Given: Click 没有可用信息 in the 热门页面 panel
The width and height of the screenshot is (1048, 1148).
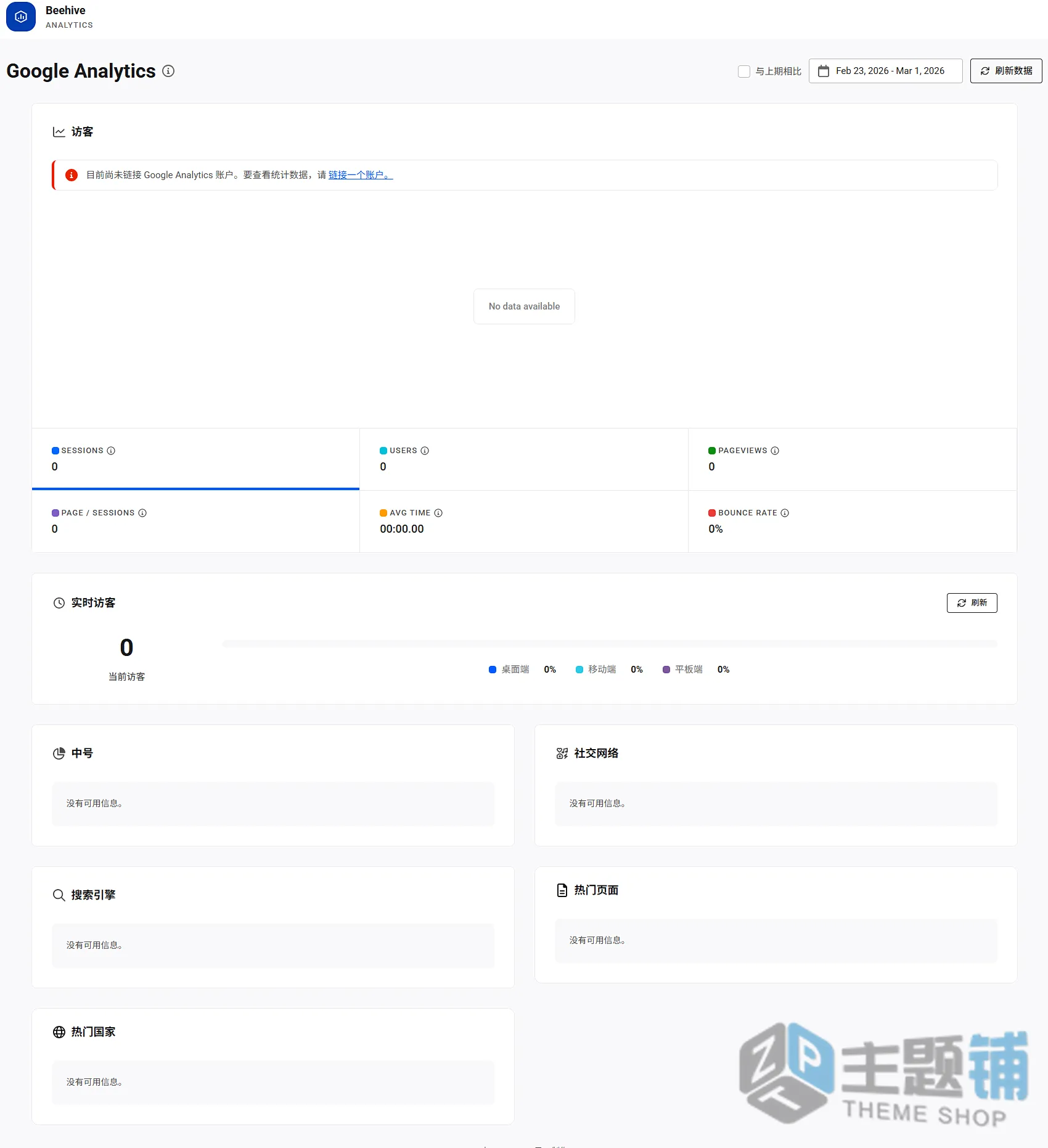Looking at the screenshot, I should coord(597,940).
